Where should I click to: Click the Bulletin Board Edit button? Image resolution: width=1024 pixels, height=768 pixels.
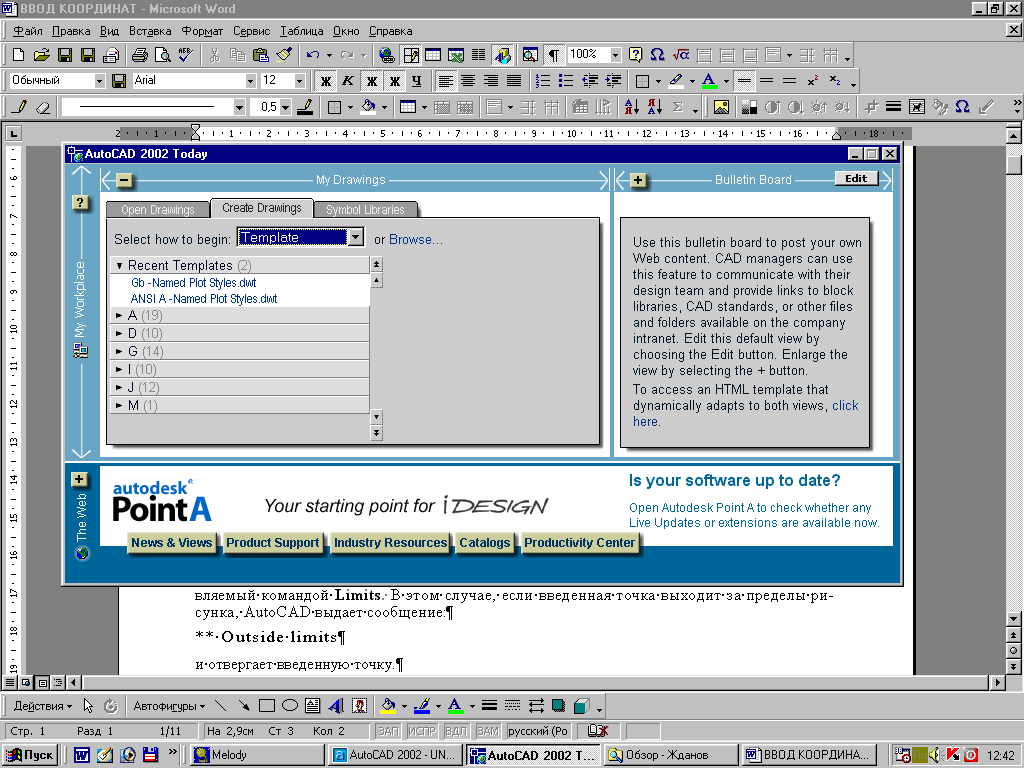(856, 178)
